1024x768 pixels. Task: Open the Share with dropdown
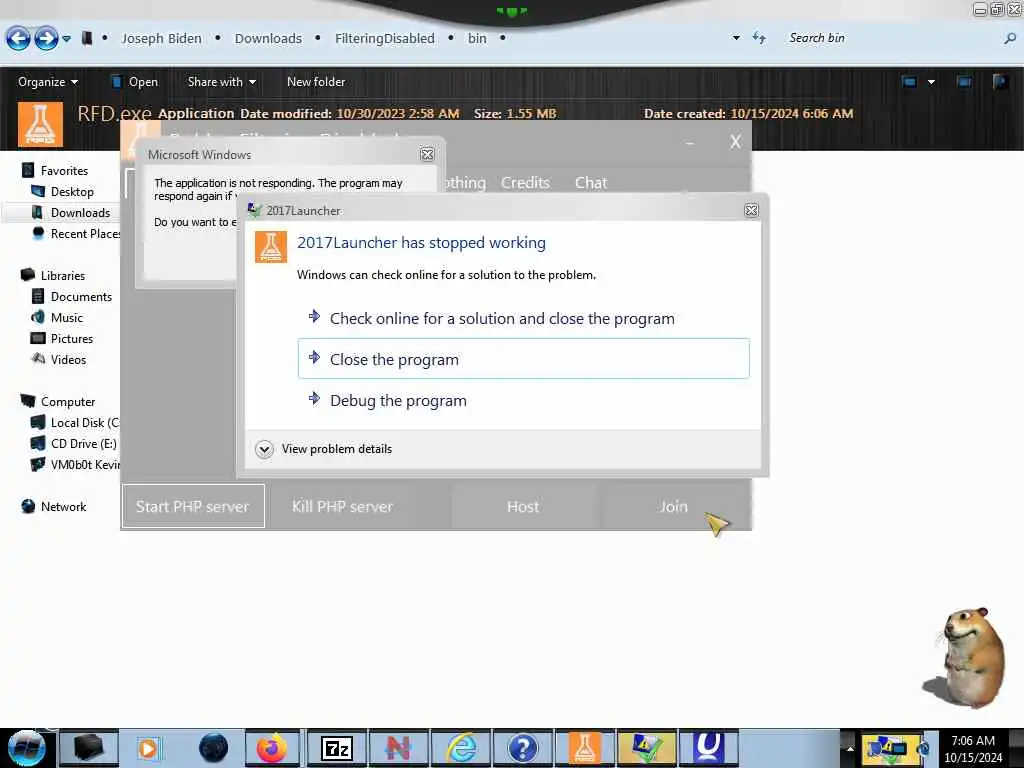(x=221, y=82)
